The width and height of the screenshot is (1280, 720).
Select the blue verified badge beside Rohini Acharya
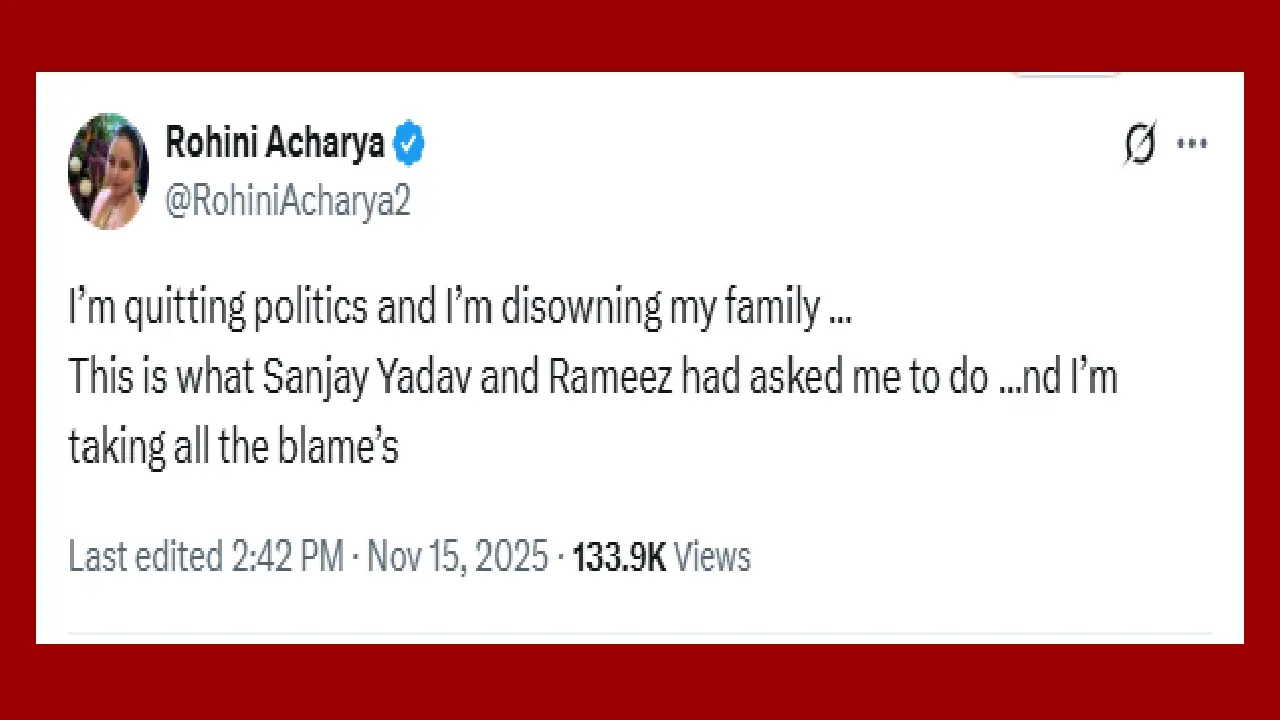(x=408, y=143)
